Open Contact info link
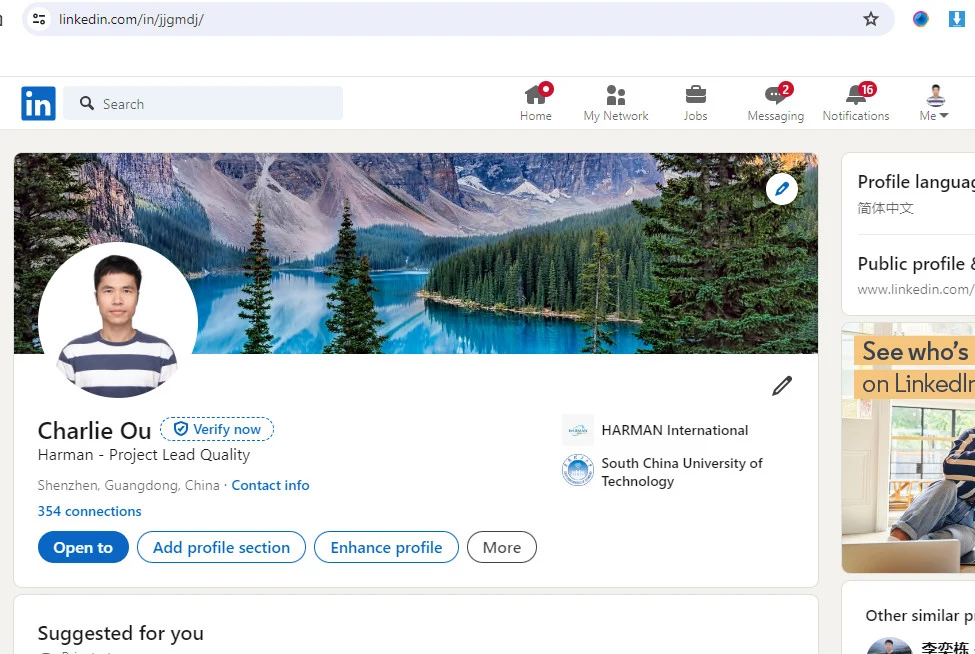 pos(270,485)
